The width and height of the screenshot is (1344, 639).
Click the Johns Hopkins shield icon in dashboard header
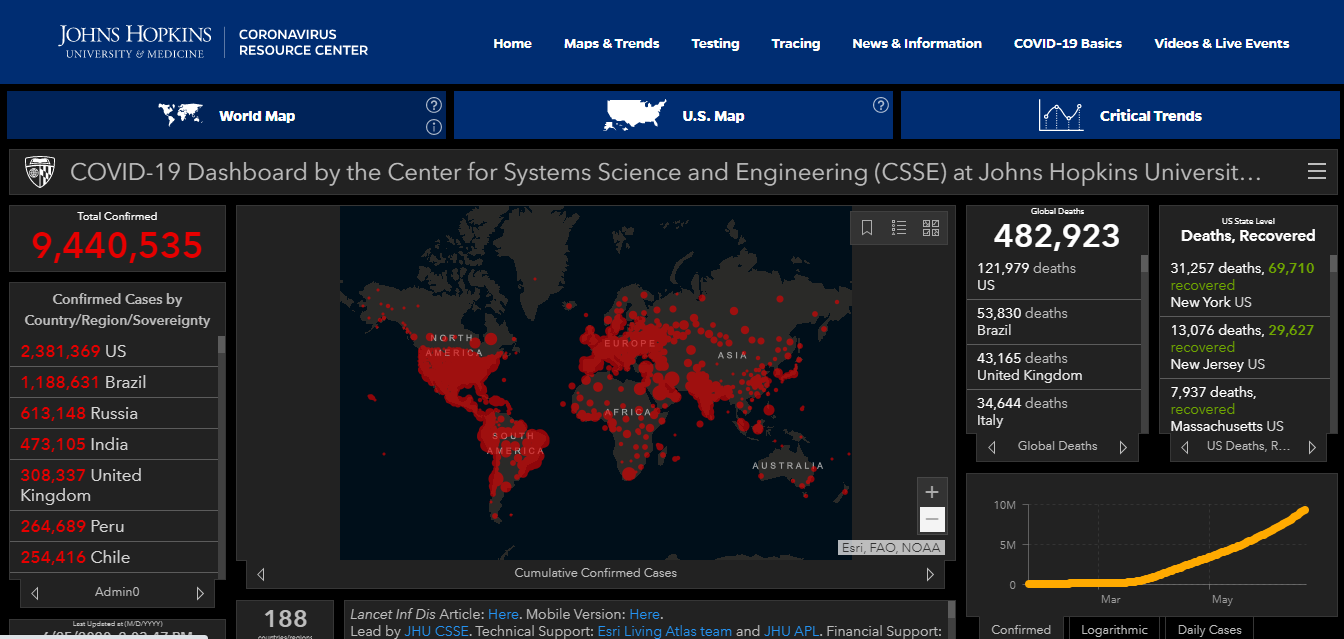click(39, 172)
